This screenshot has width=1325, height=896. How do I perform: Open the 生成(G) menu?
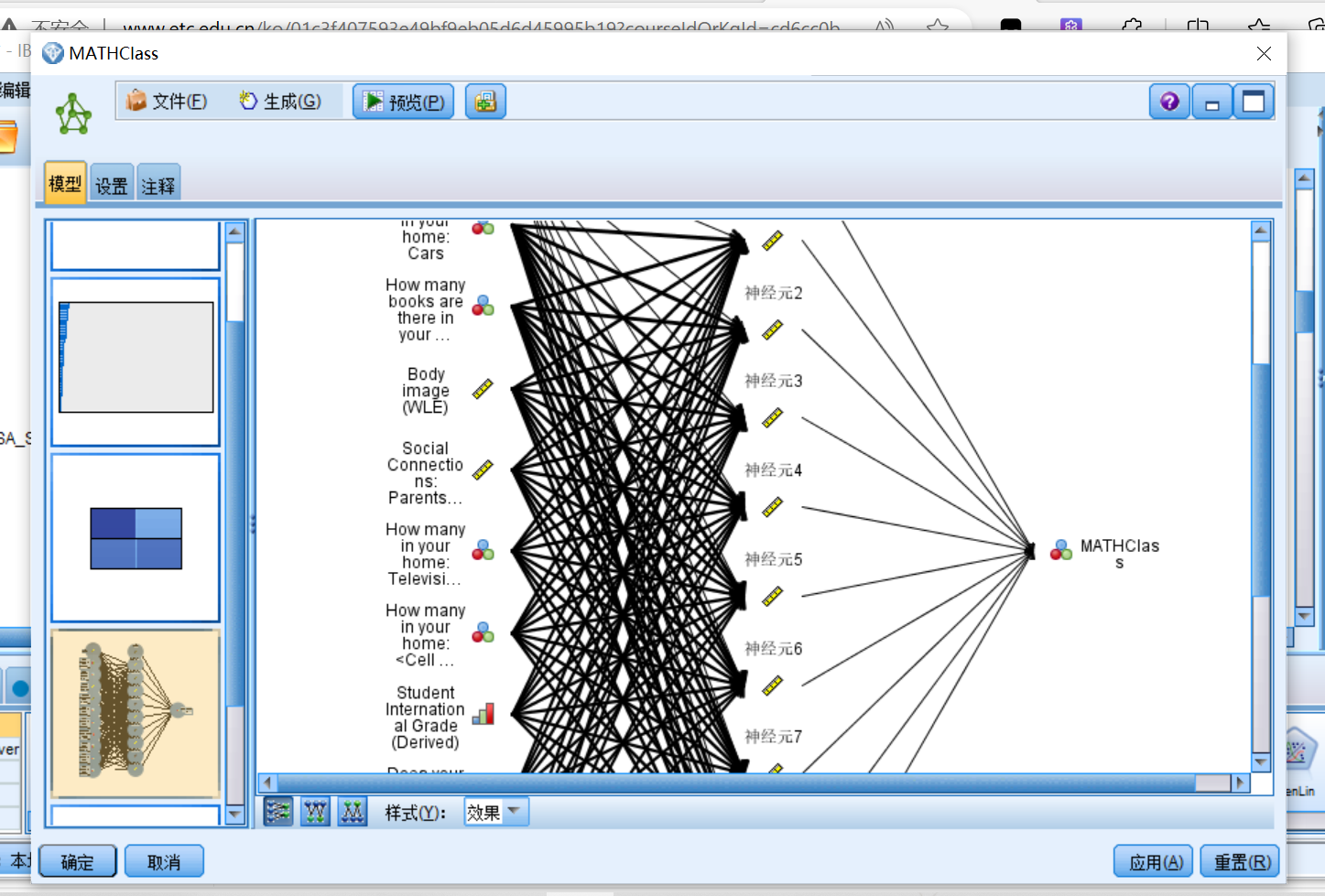pos(280,101)
